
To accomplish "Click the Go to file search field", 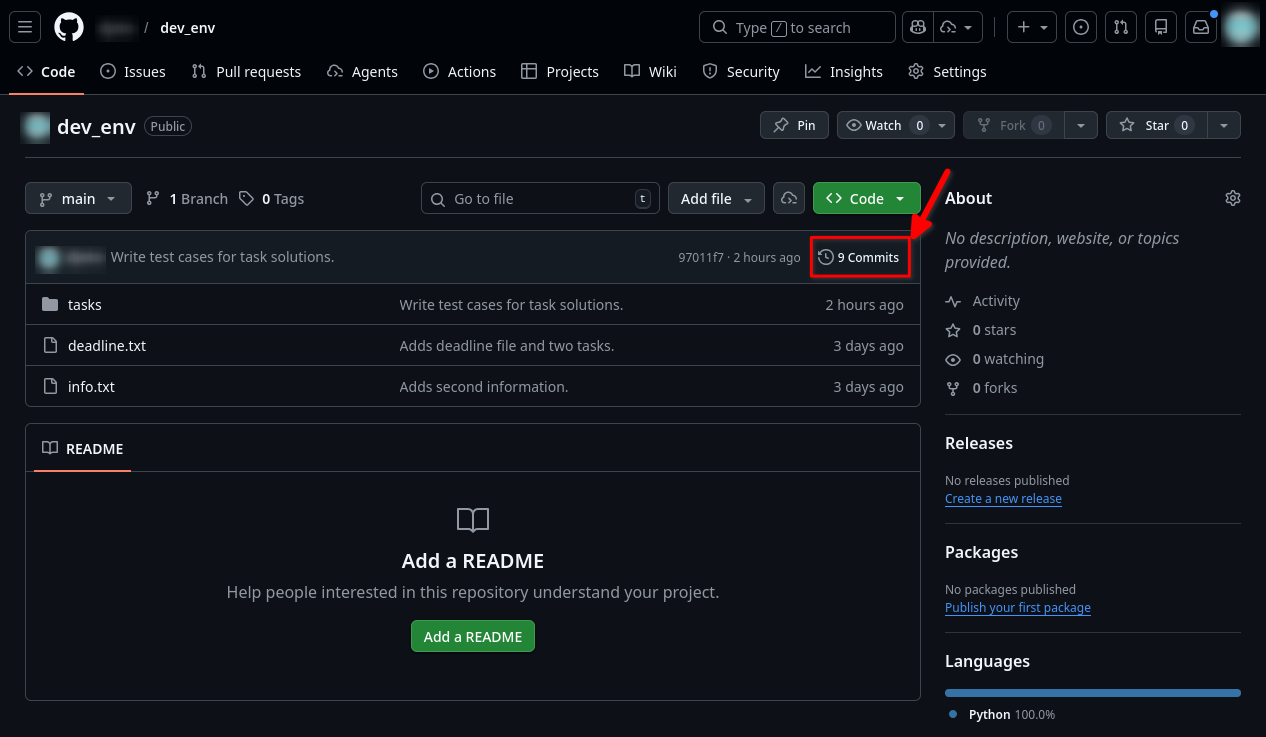I will (540, 198).
